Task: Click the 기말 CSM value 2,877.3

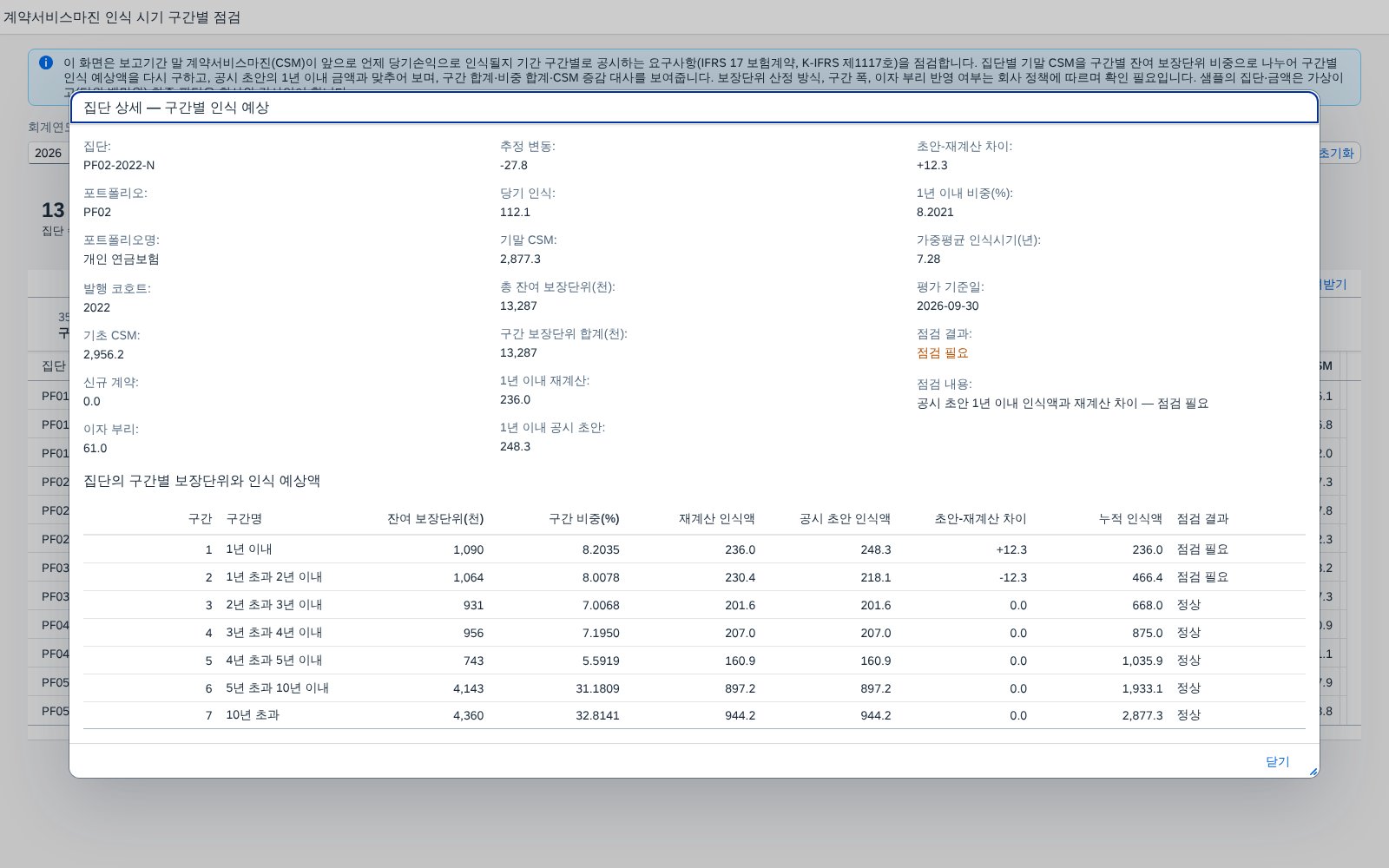Action: click(520, 259)
